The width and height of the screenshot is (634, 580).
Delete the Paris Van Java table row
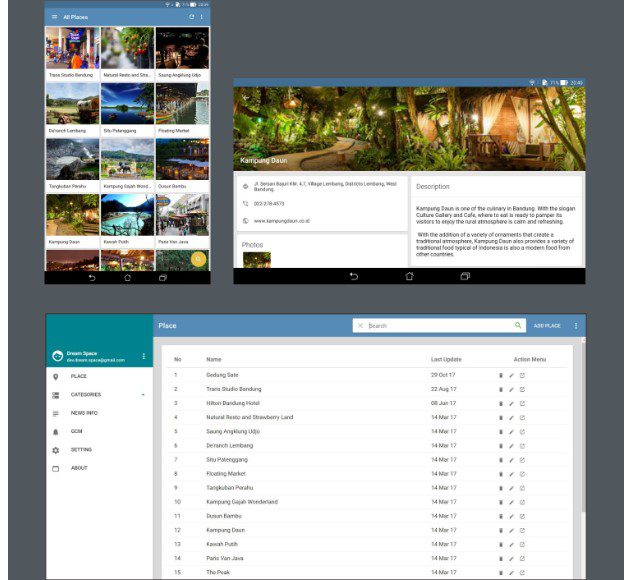pyautogui.click(x=501, y=559)
